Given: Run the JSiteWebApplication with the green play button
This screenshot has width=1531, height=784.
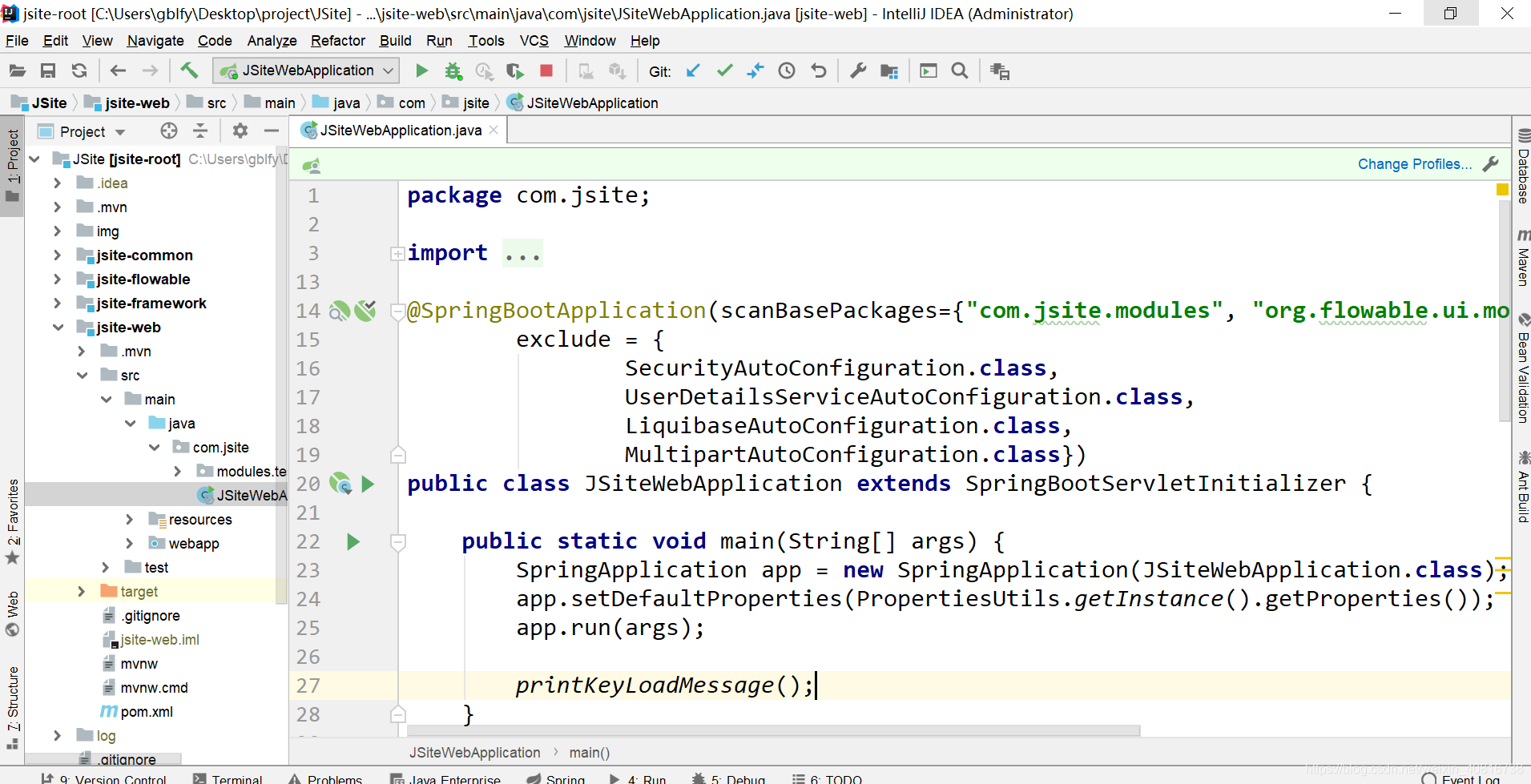Looking at the screenshot, I should coord(421,71).
